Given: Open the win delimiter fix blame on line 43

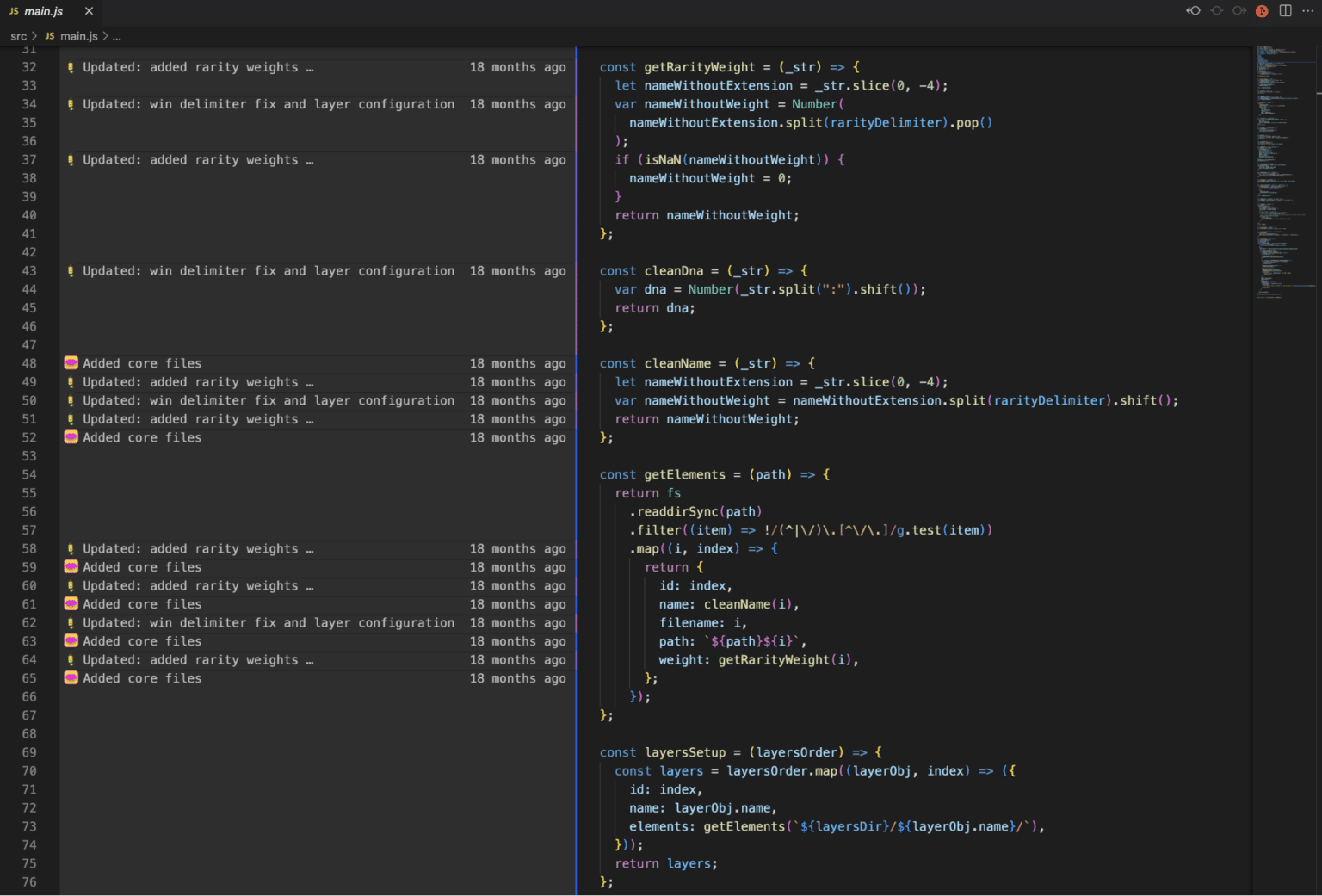Looking at the screenshot, I should coord(268,271).
